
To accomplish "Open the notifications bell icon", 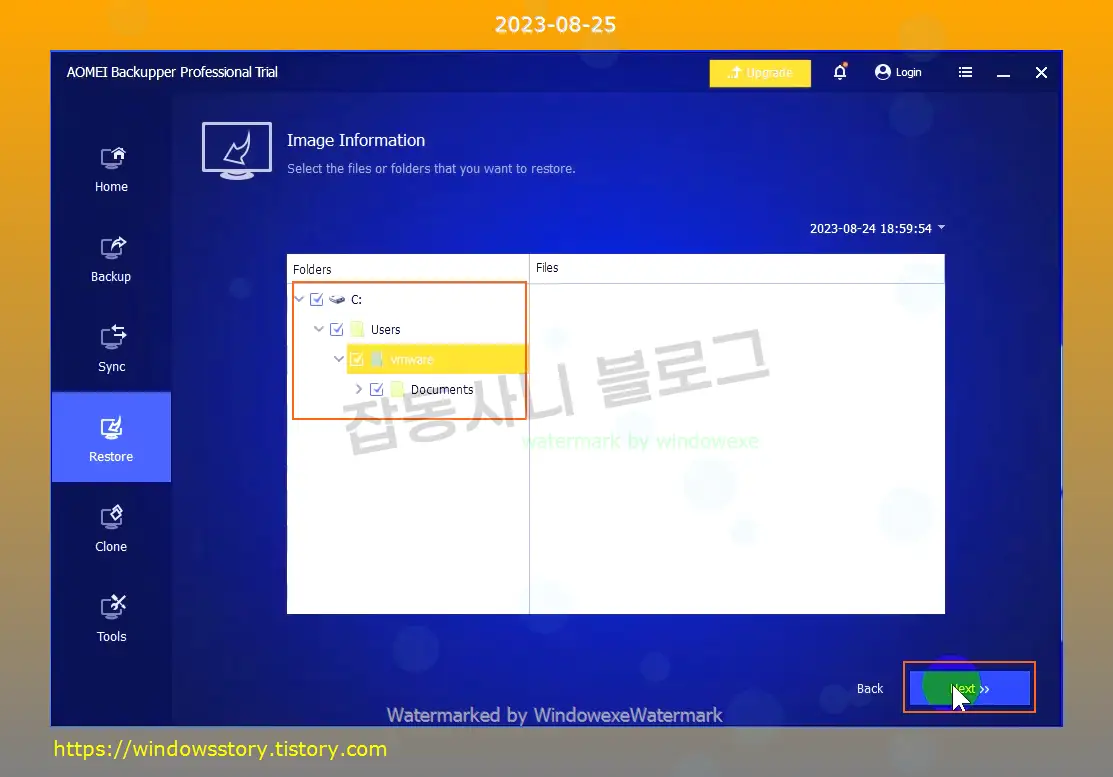I will 840,72.
